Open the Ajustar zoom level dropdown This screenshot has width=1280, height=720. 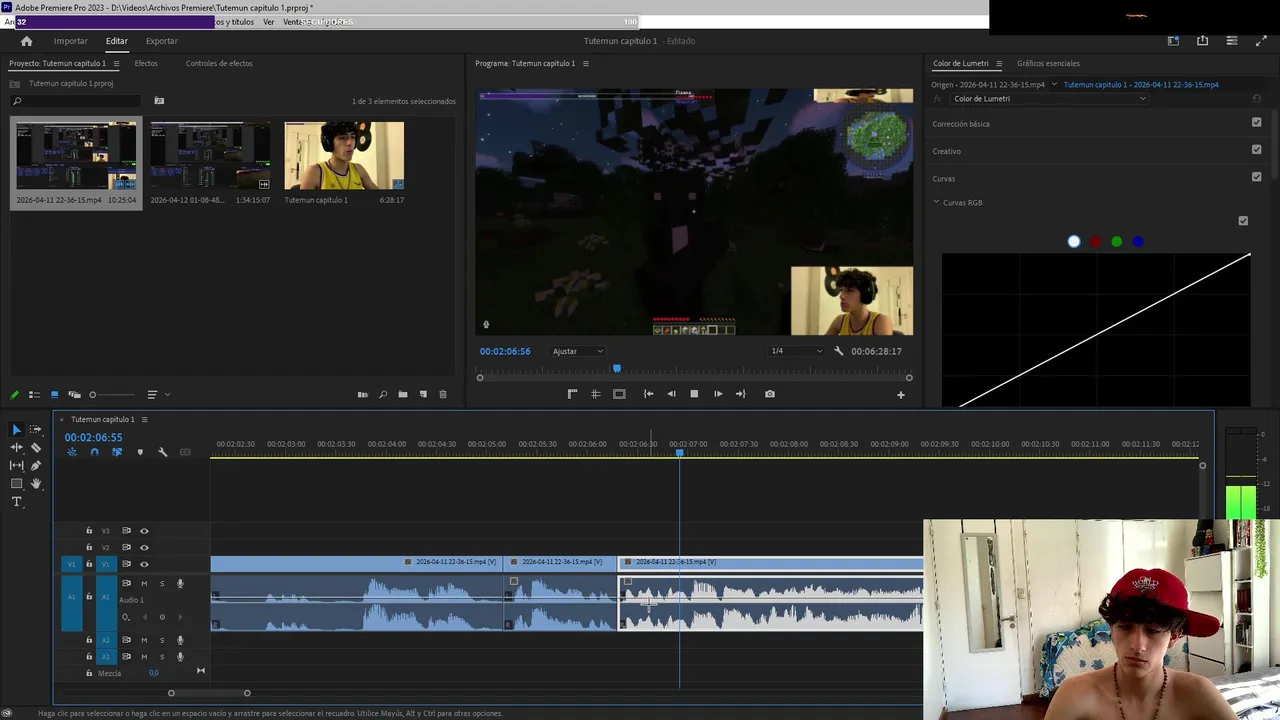click(x=577, y=351)
